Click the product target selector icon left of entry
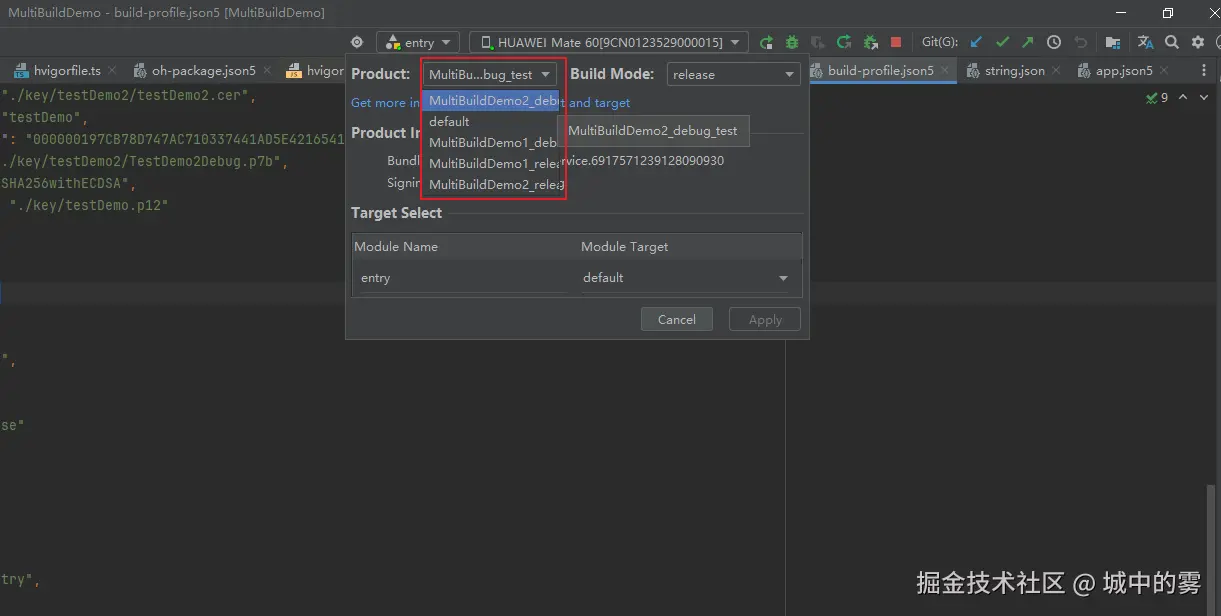This screenshot has width=1221, height=616. pyautogui.click(x=357, y=42)
